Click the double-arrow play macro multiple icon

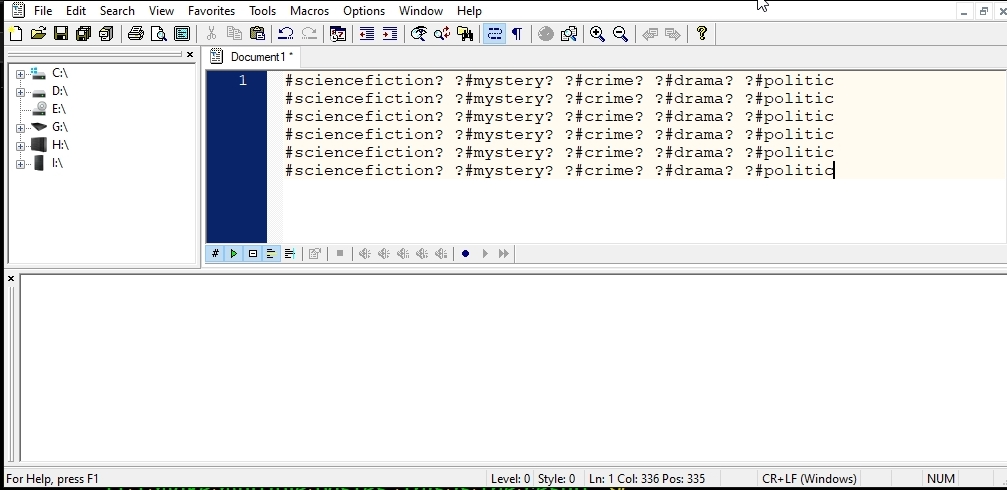pos(504,254)
